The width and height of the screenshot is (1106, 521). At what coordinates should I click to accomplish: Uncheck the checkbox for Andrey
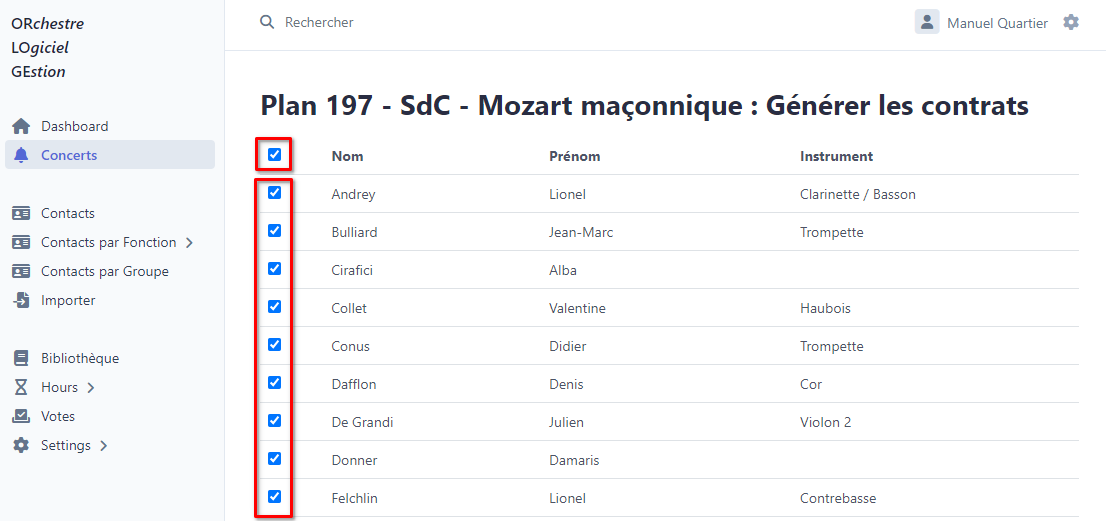click(274, 193)
